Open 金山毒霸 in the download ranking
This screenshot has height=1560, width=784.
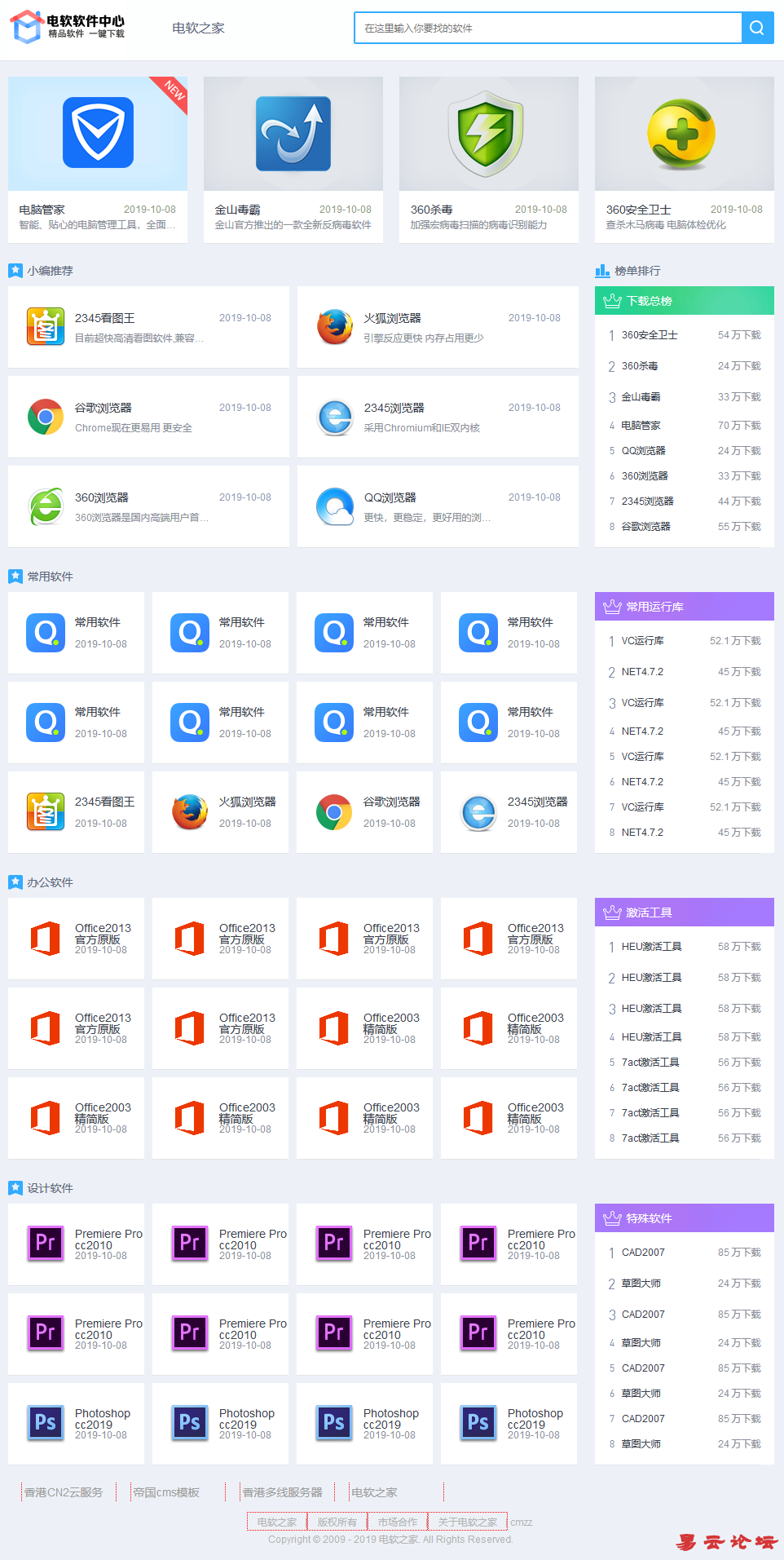[x=641, y=397]
